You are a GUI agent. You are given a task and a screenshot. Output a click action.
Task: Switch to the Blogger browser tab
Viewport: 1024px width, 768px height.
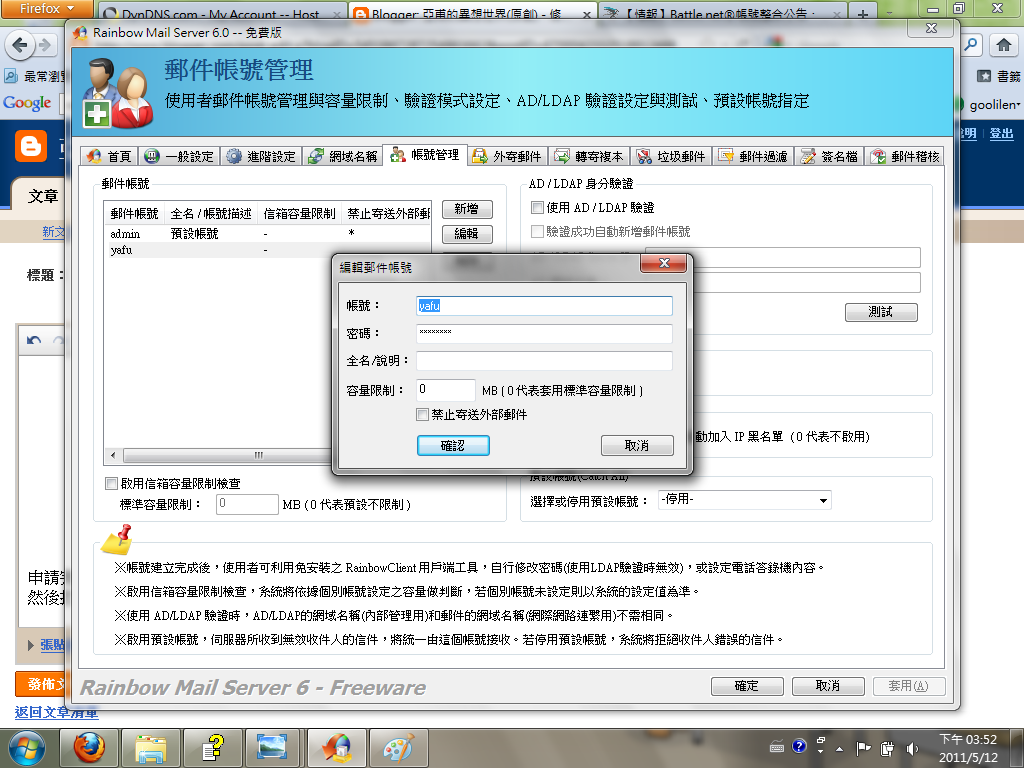pyautogui.click(x=473, y=13)
